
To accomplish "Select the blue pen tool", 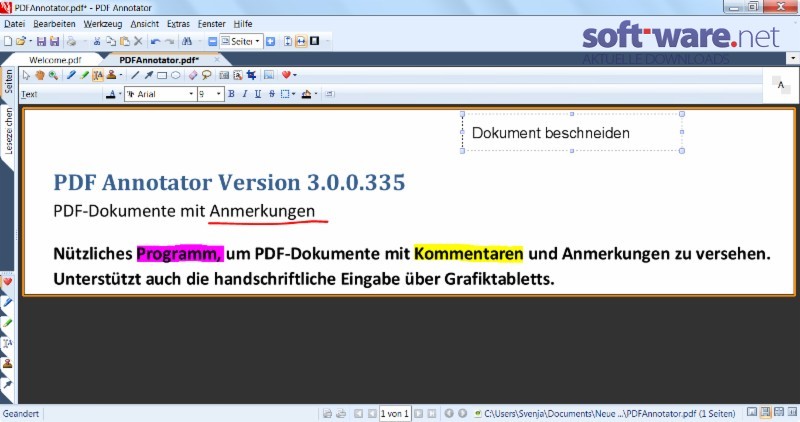I will point(71,76).
